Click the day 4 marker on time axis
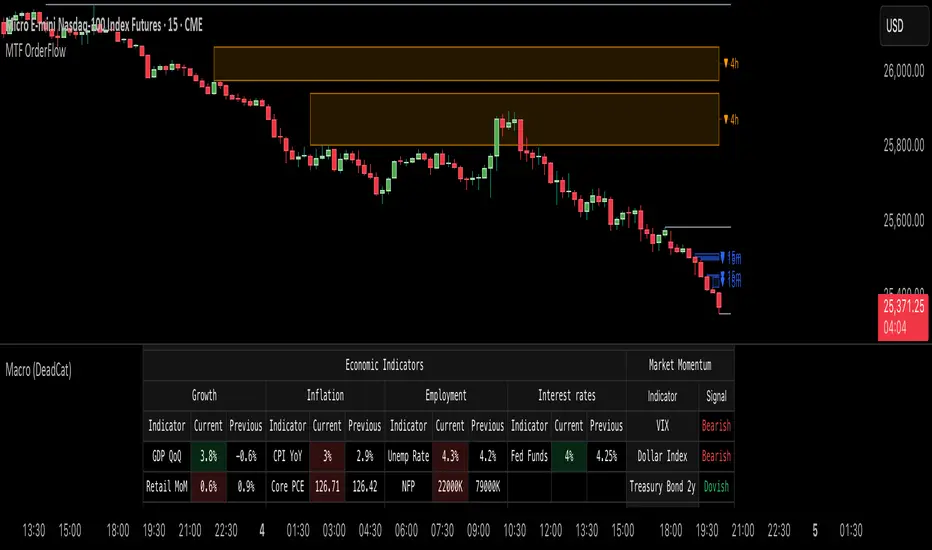The width and height of the screenshot is (932, 550). pyautogui.click(x=262, y=530)
